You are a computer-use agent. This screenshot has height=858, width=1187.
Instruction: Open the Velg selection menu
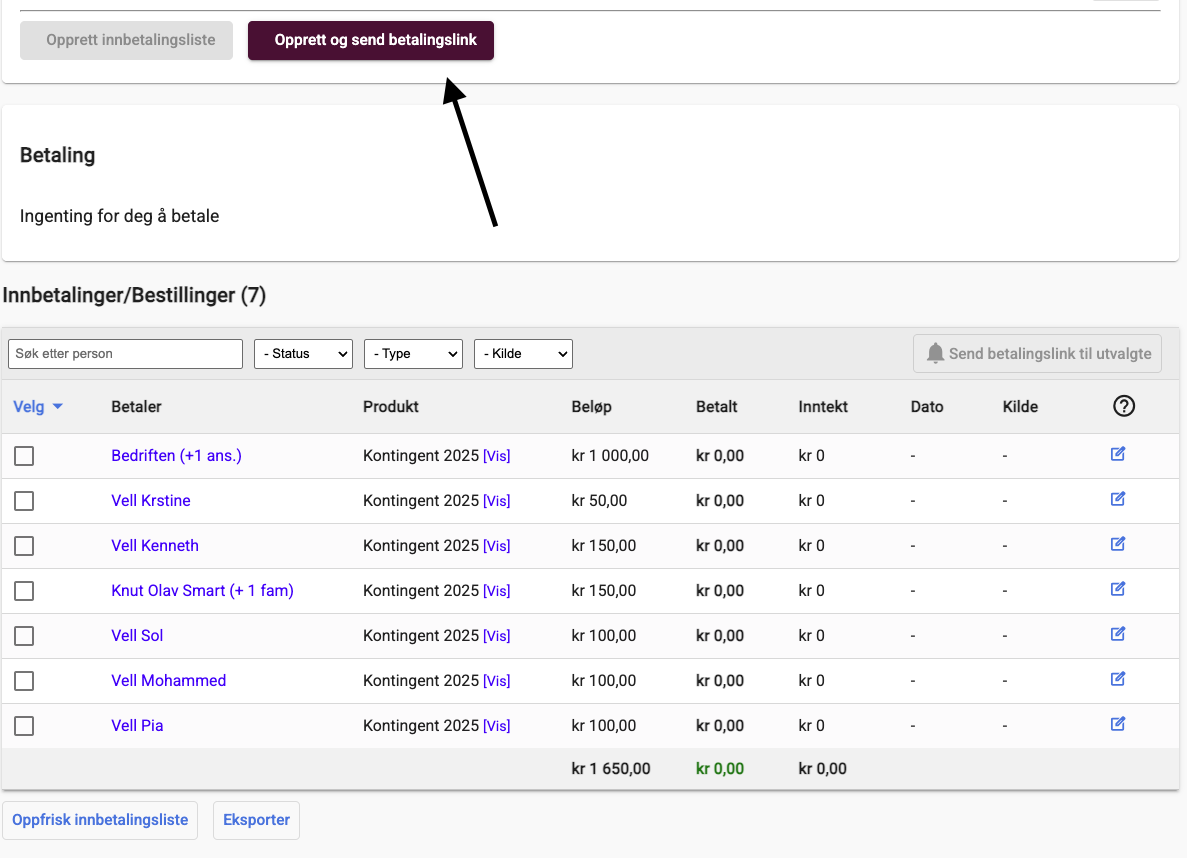pos(38,407)
